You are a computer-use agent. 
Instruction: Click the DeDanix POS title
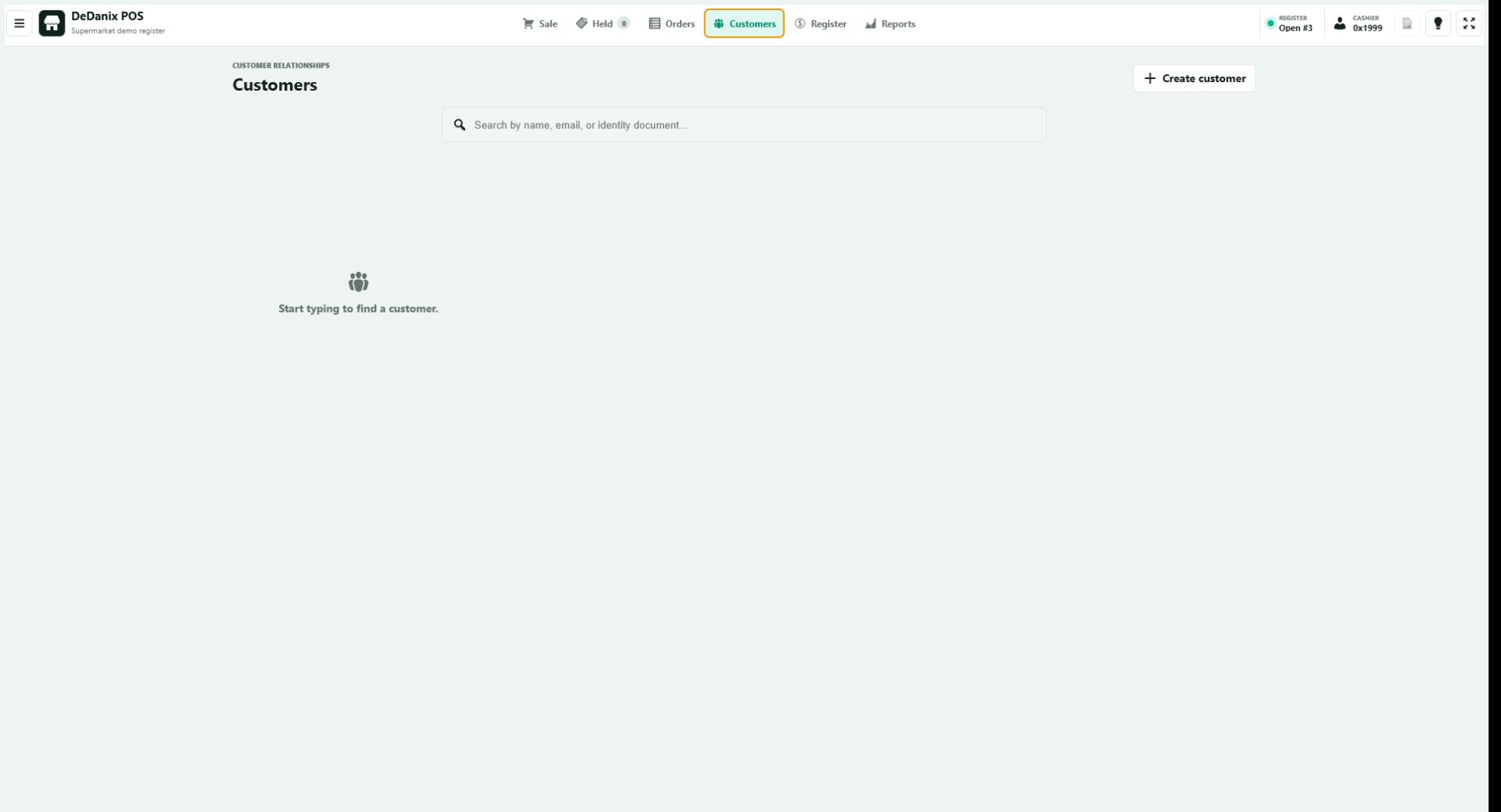(x=107, y=16)
